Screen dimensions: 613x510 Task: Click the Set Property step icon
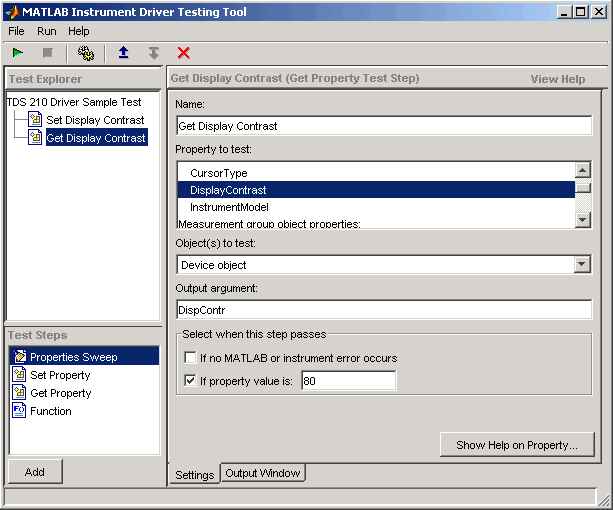click(20, 375)
